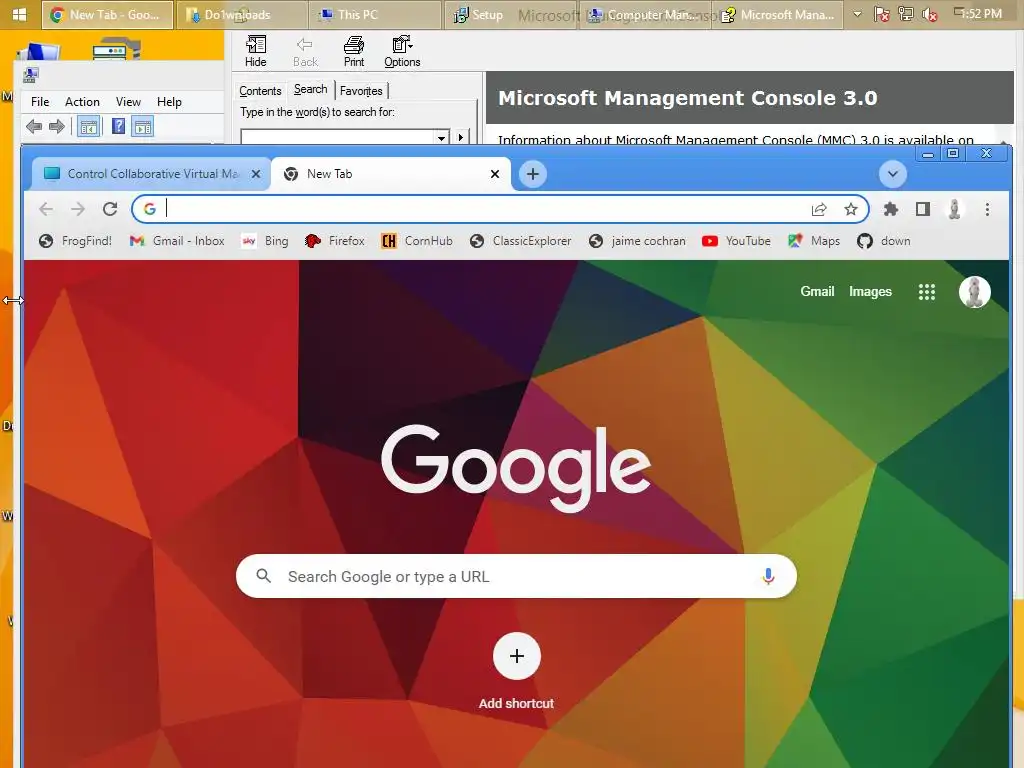Click Add shortcut plus button
This screenshot has height=768, width=1024.
pos(517,656)
